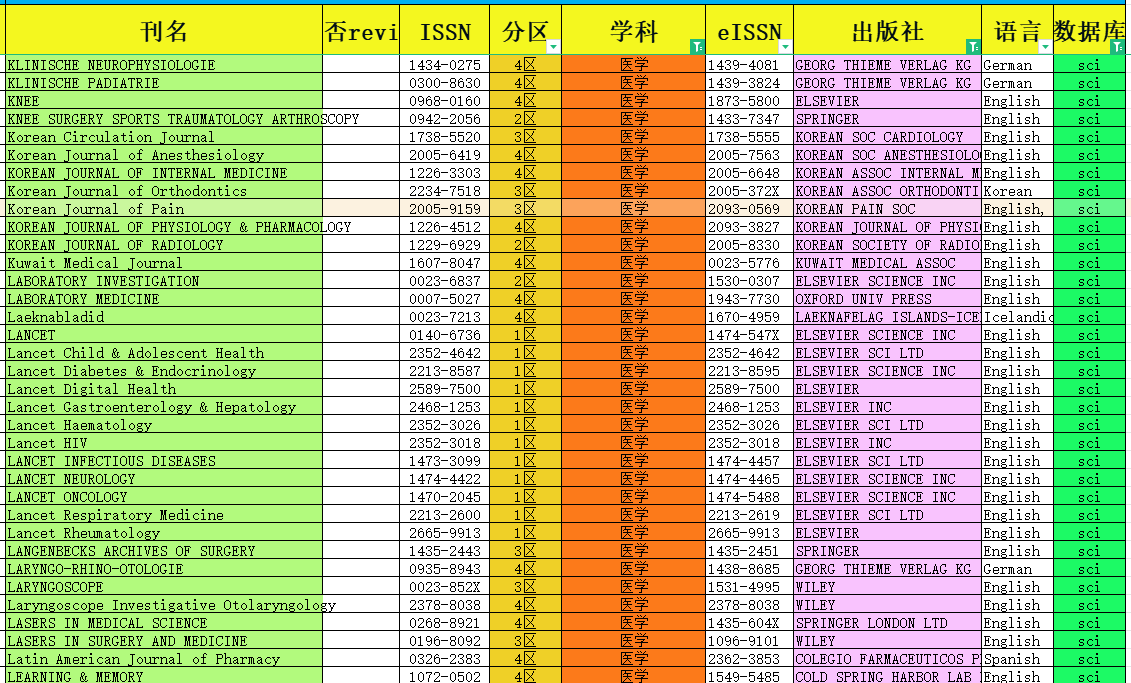Screen dimensions: 1131x683
Task: Click Laryngoscope Investigative Otolaryngology cell
Action: click(x=164, y=606)
